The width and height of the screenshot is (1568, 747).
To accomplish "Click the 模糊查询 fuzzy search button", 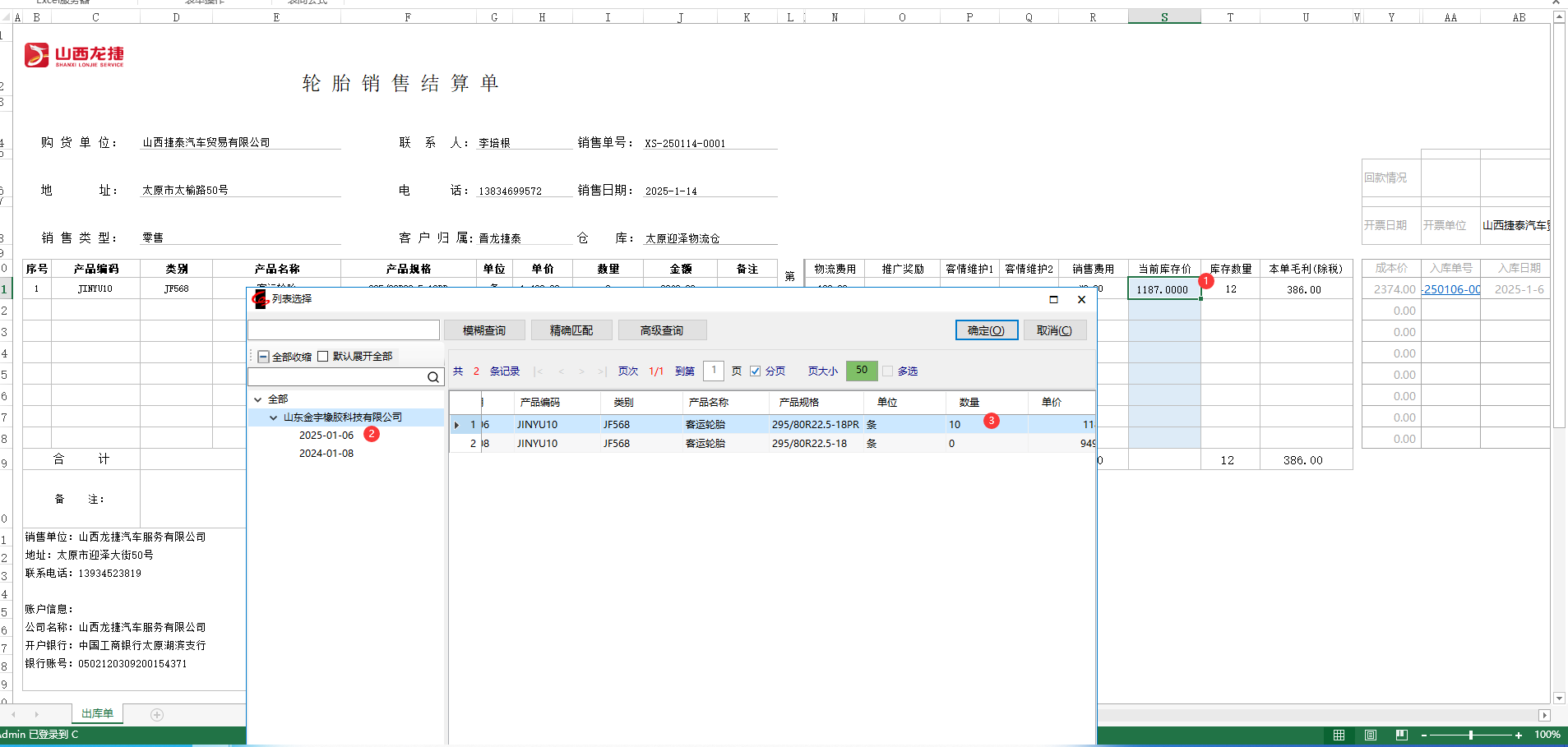I will [483, 330].
